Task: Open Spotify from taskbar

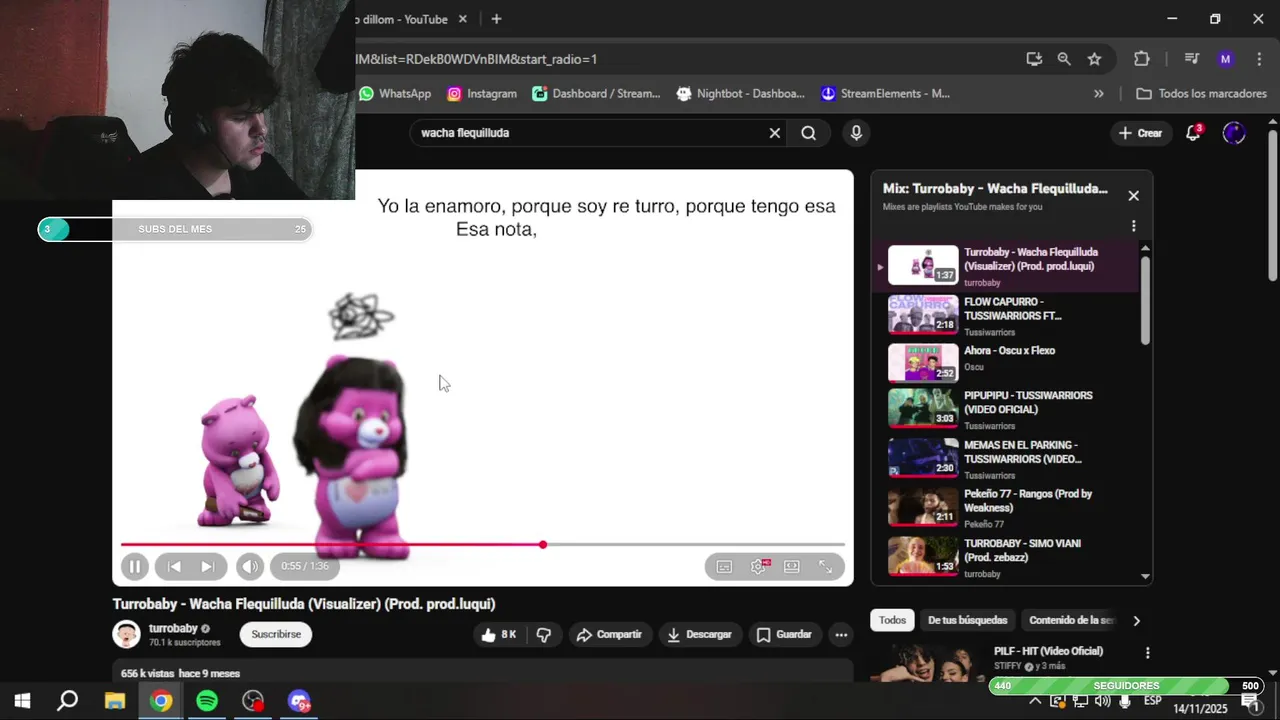Action: [207, 701]
